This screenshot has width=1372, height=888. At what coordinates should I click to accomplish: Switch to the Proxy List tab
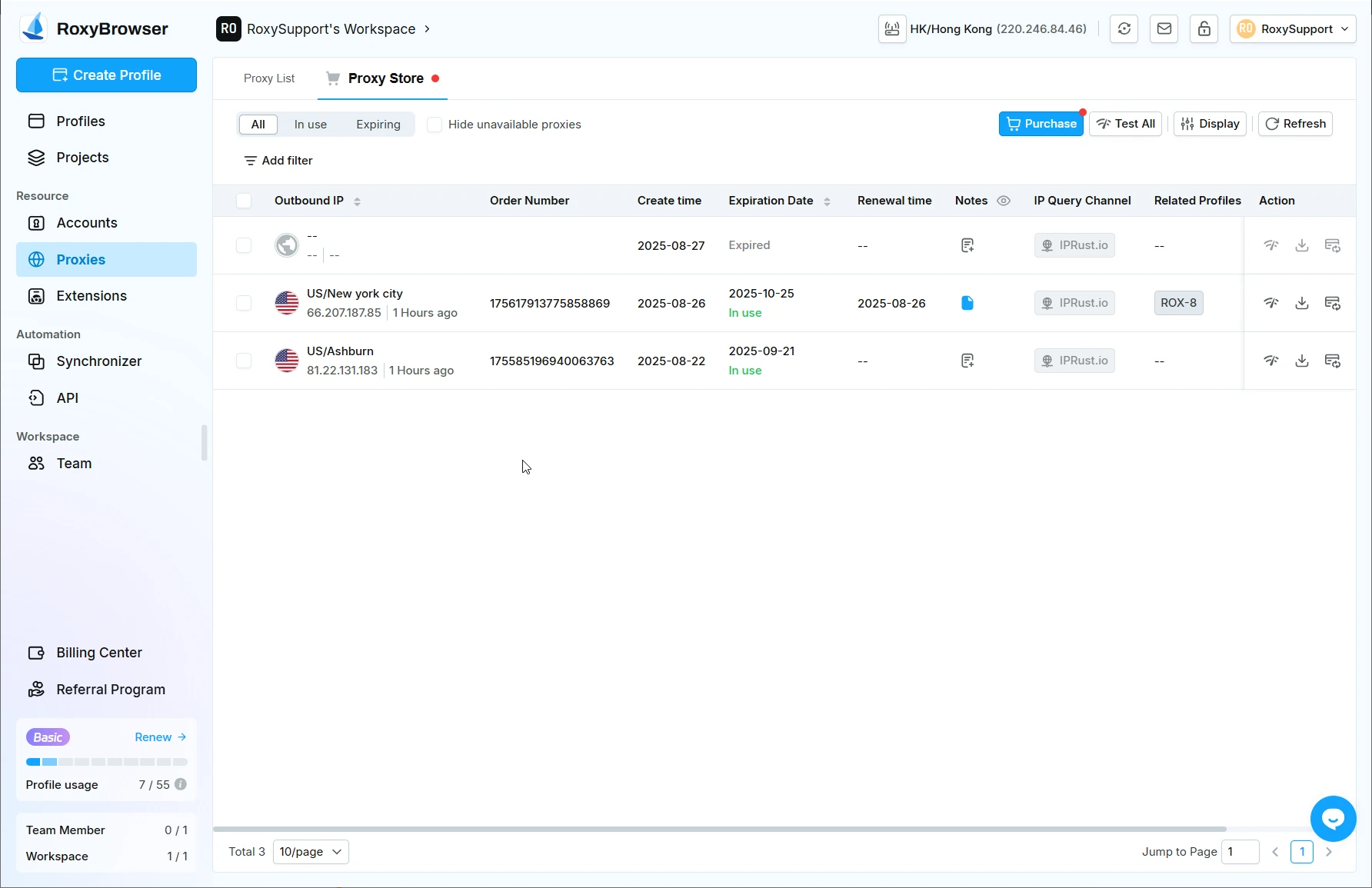(269, 78)
